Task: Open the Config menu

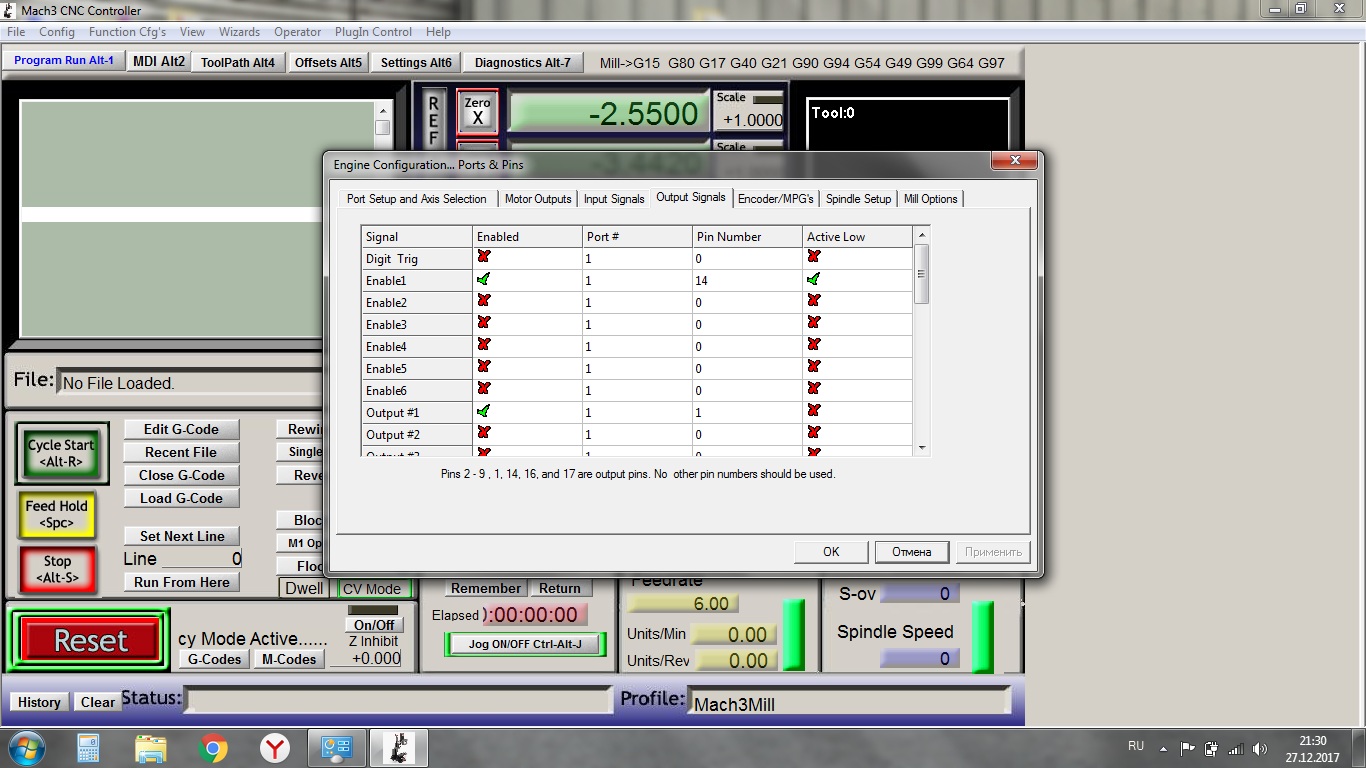Action: 57,32
